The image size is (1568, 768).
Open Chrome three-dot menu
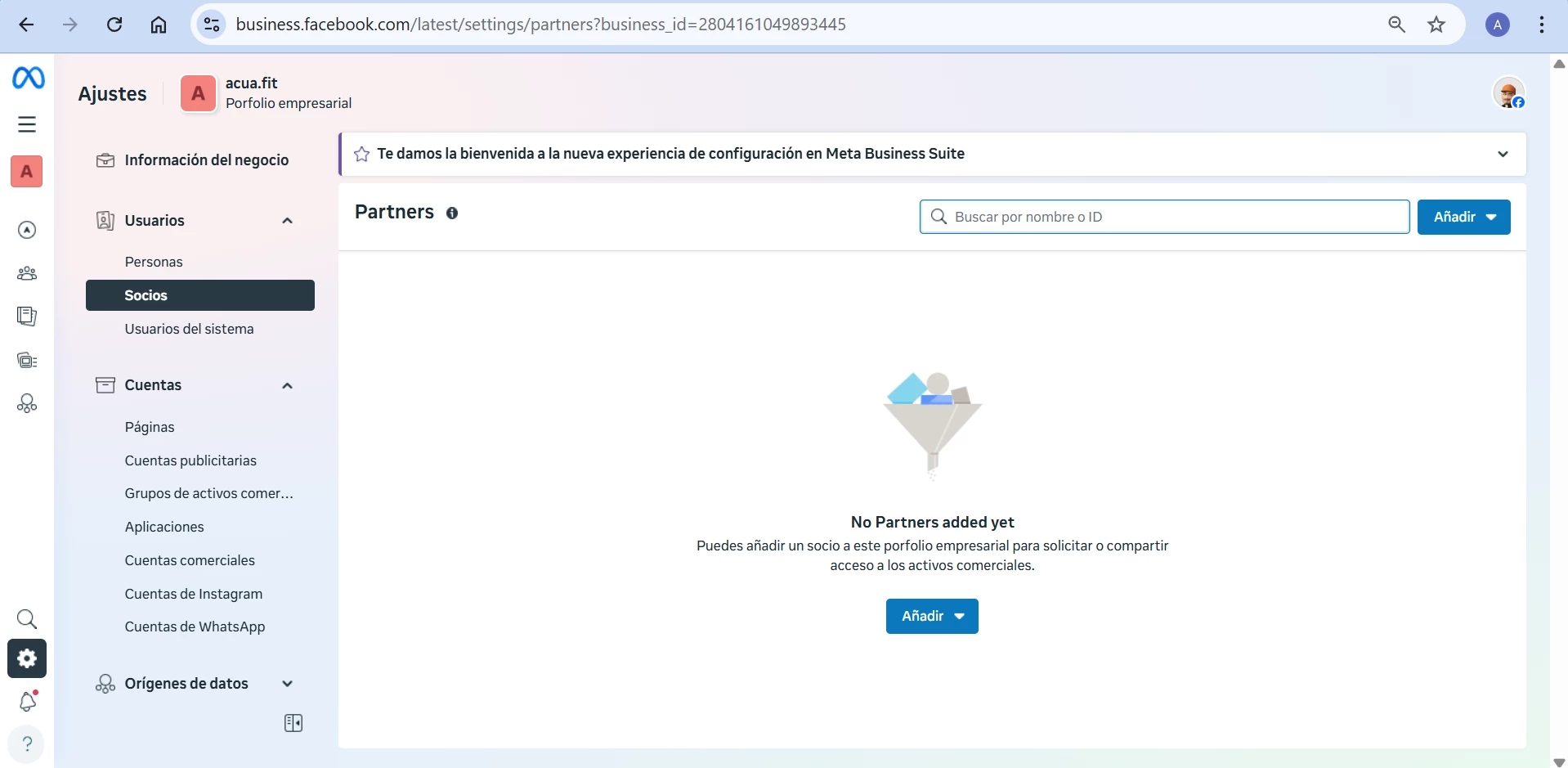(x=1542, y=25)
